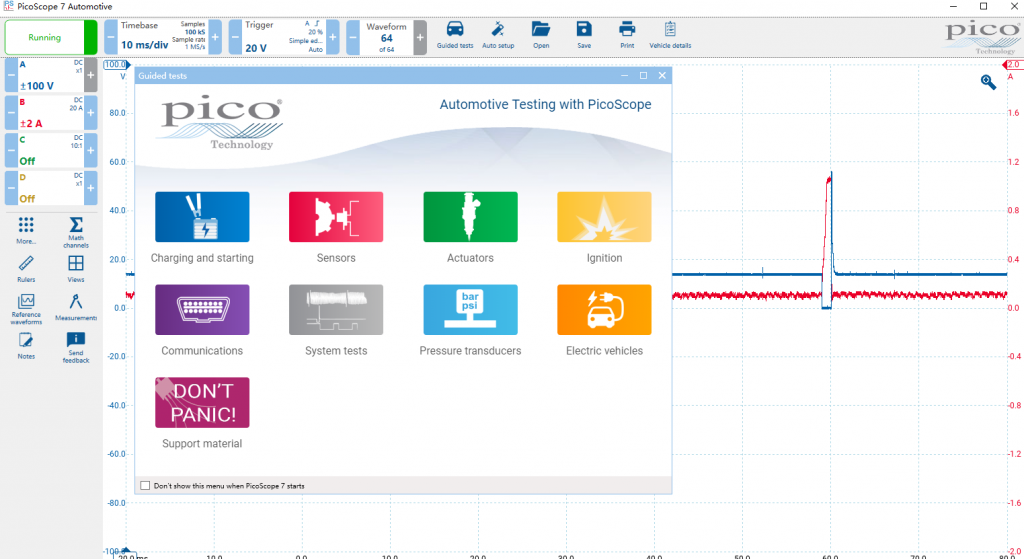The width and height of the screenshot is (1024, 559).
Task: Click the Auto setup toolbar icon
Action: coord(497,33)
